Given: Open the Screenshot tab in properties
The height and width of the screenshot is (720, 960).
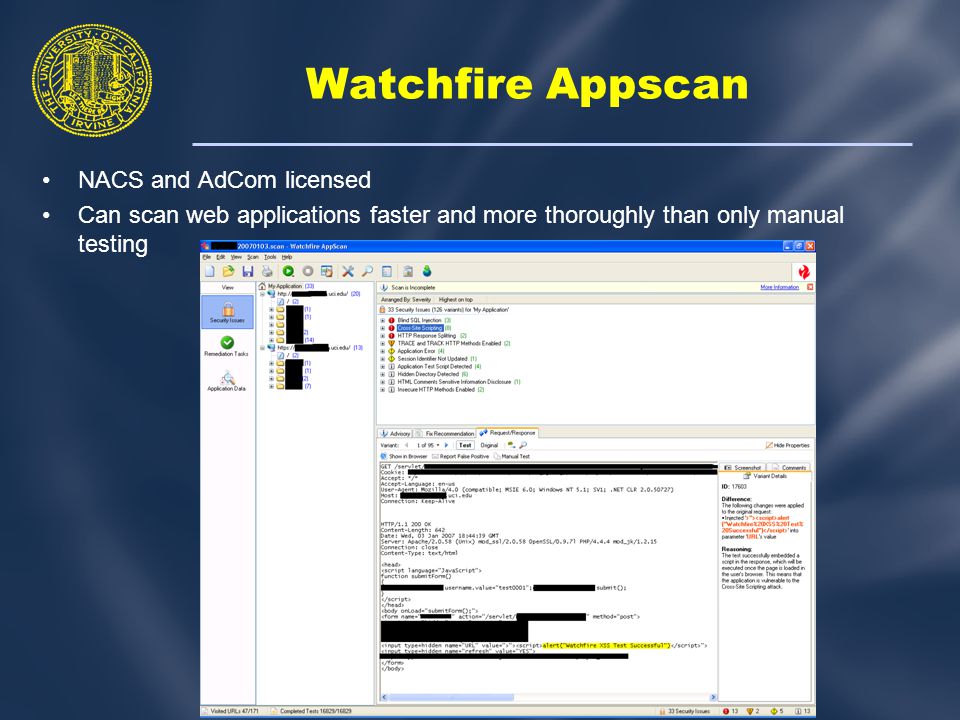Looking at the screenshot, I should (743, 467).
